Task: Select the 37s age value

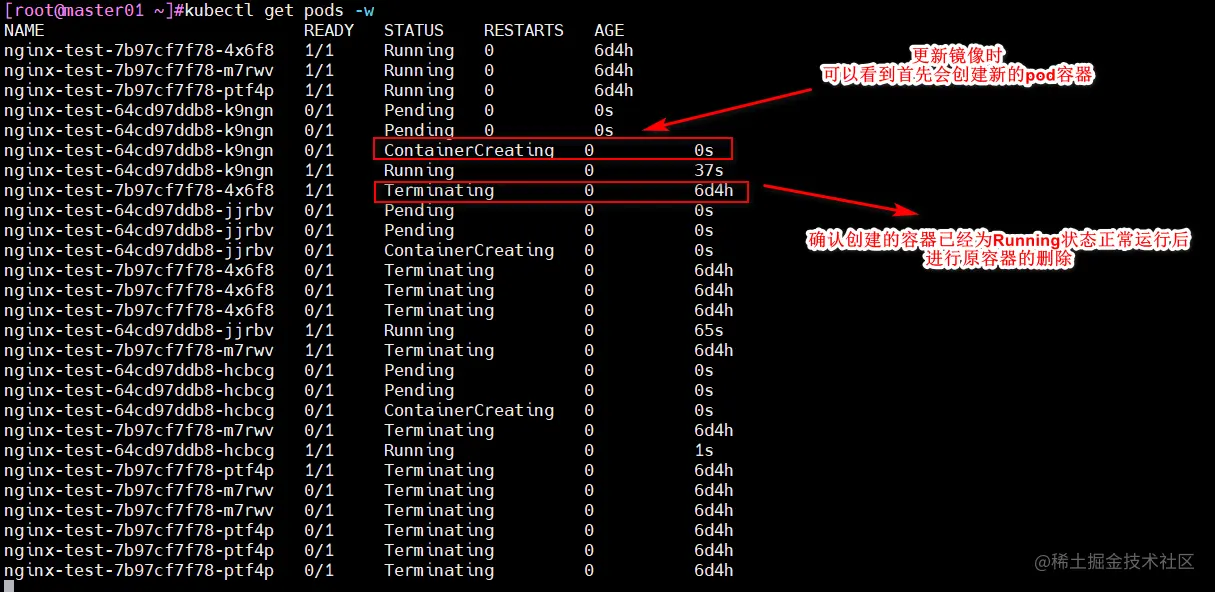Action: [x=709, y=170]
